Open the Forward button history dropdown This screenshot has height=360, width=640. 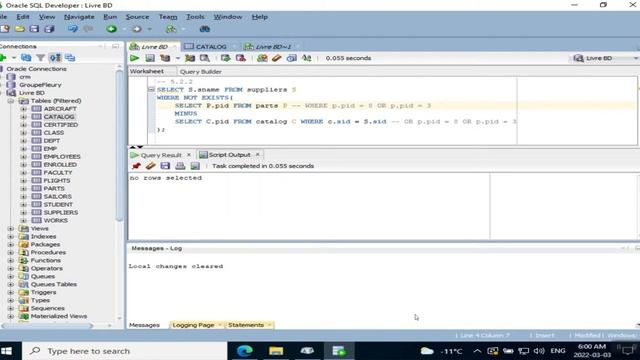pyautogui.click(x=149, y=29)
